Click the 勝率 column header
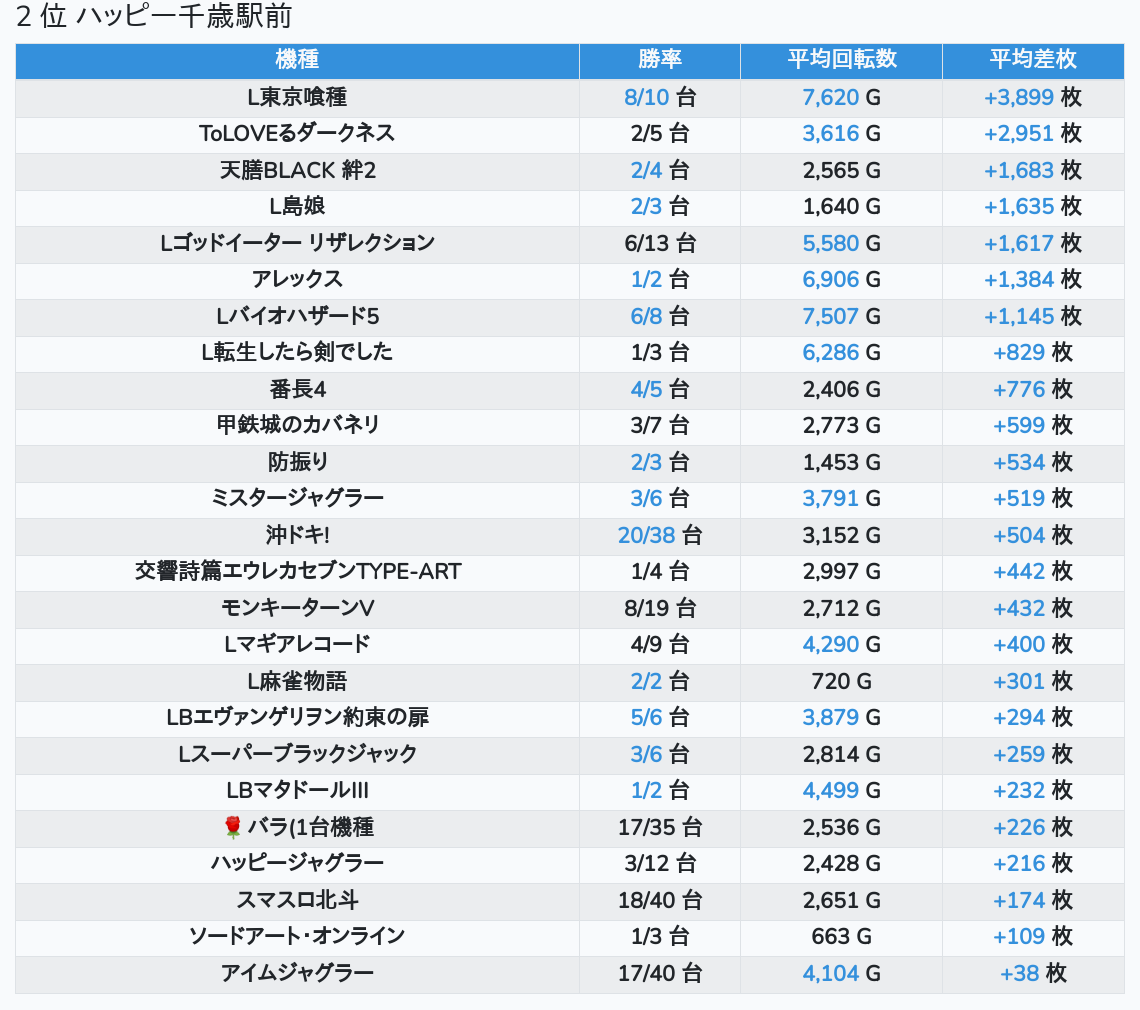The width and height of the screenshot is (1140, 1010). tap(659, 60)
